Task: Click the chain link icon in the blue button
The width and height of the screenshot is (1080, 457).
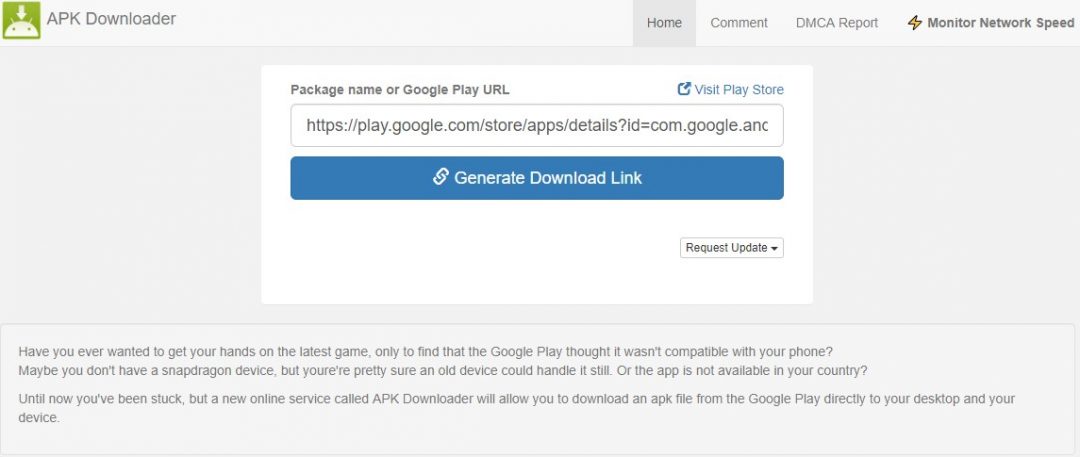Action: (x=441, y=176)
